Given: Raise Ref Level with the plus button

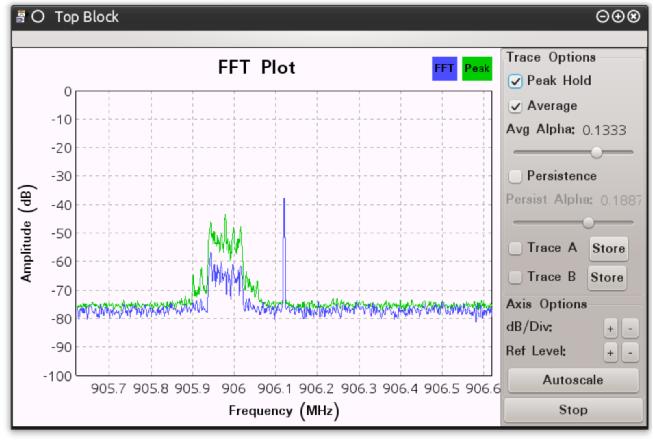Looking at the screenshot, I should (x=611, y=353).
